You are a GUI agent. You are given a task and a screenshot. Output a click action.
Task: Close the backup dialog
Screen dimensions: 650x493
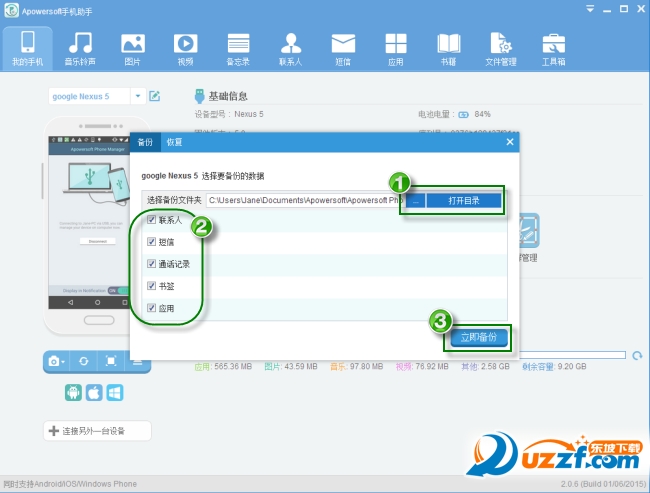click(x=510, y=142)
